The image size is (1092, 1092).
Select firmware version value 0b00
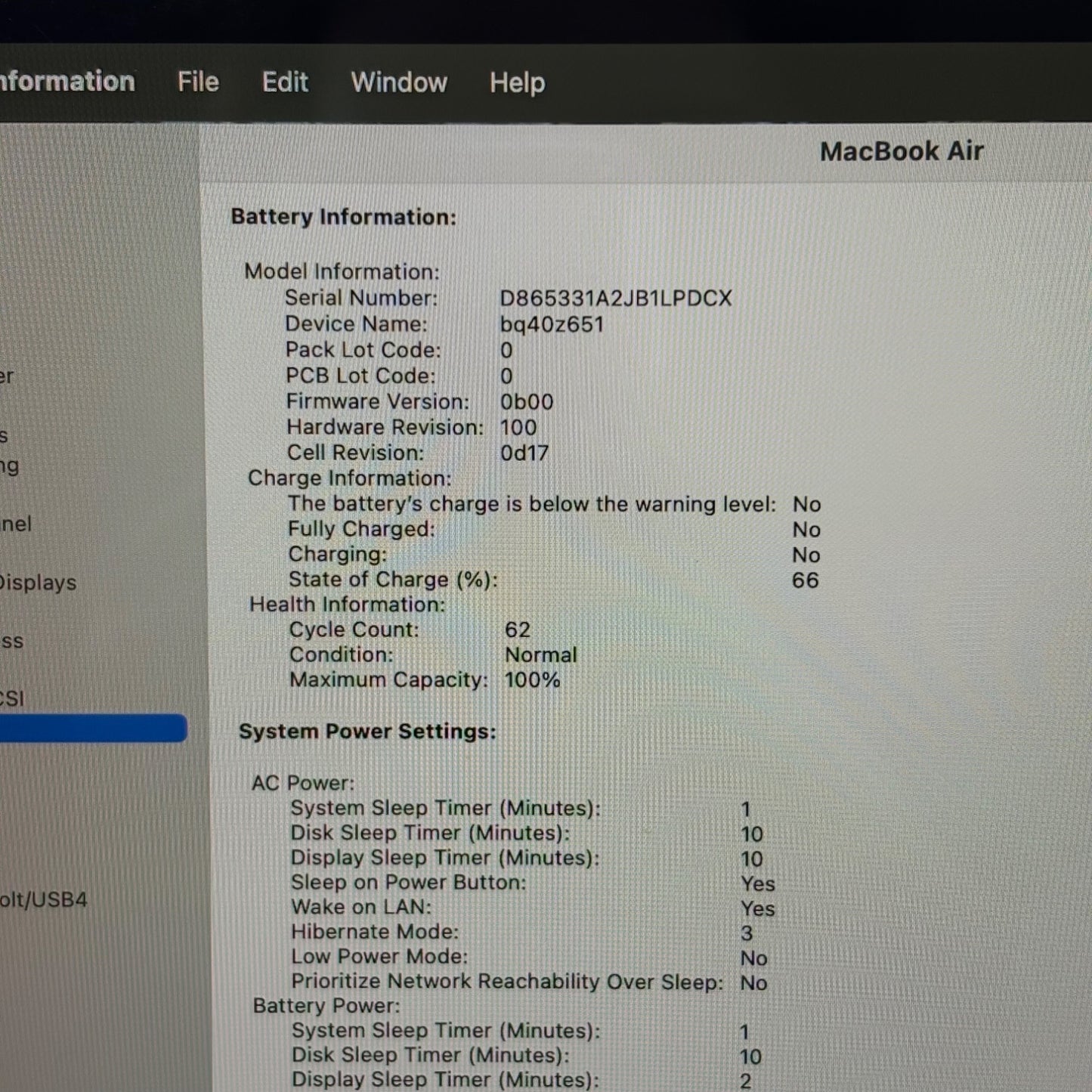[x=527, y=402]
